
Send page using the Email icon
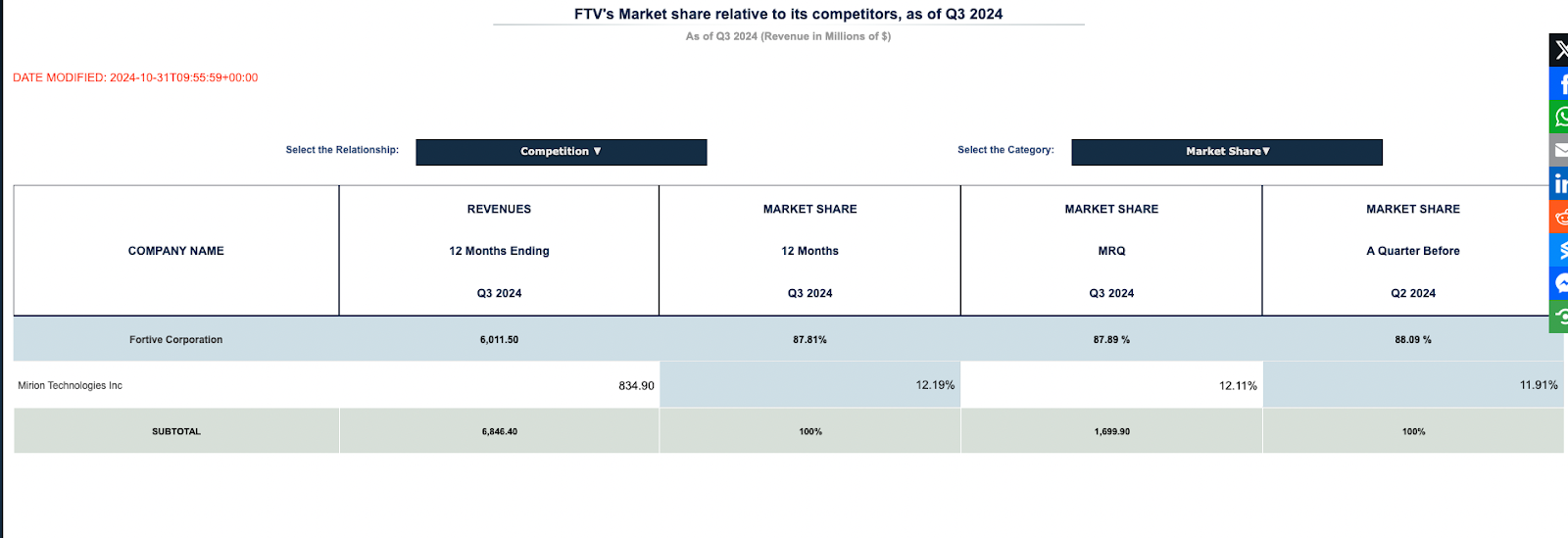pyautogui.click(x=1559, y=150)
